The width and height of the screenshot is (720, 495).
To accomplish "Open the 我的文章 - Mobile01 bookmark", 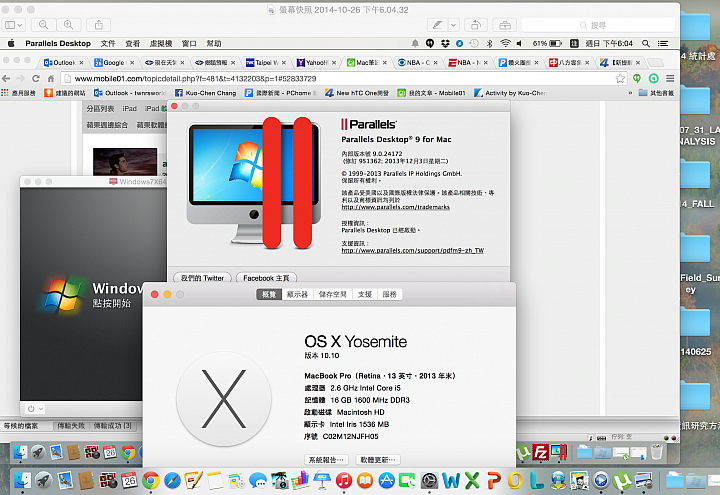I will click(x=432, y=93).
